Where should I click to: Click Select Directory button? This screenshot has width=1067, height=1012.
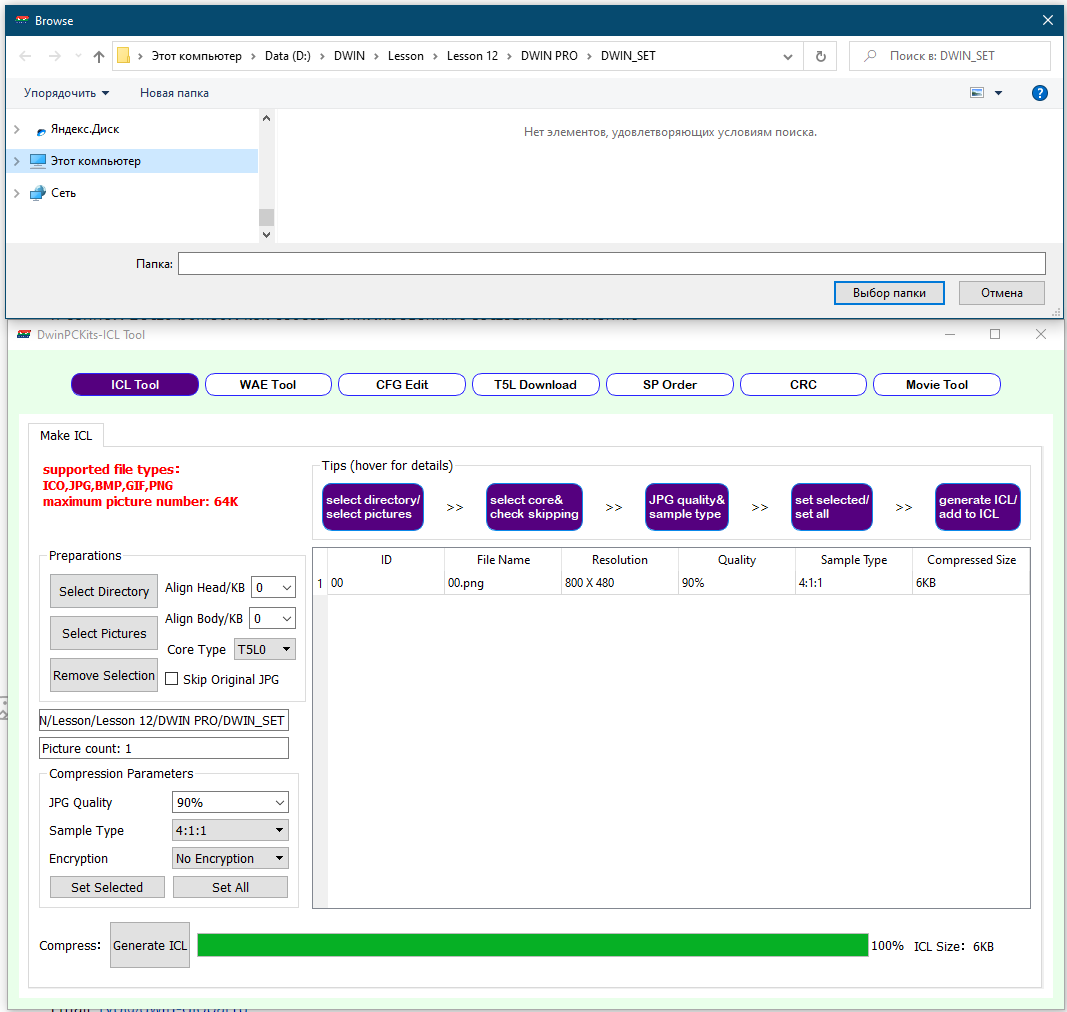(x=104, y=591)
